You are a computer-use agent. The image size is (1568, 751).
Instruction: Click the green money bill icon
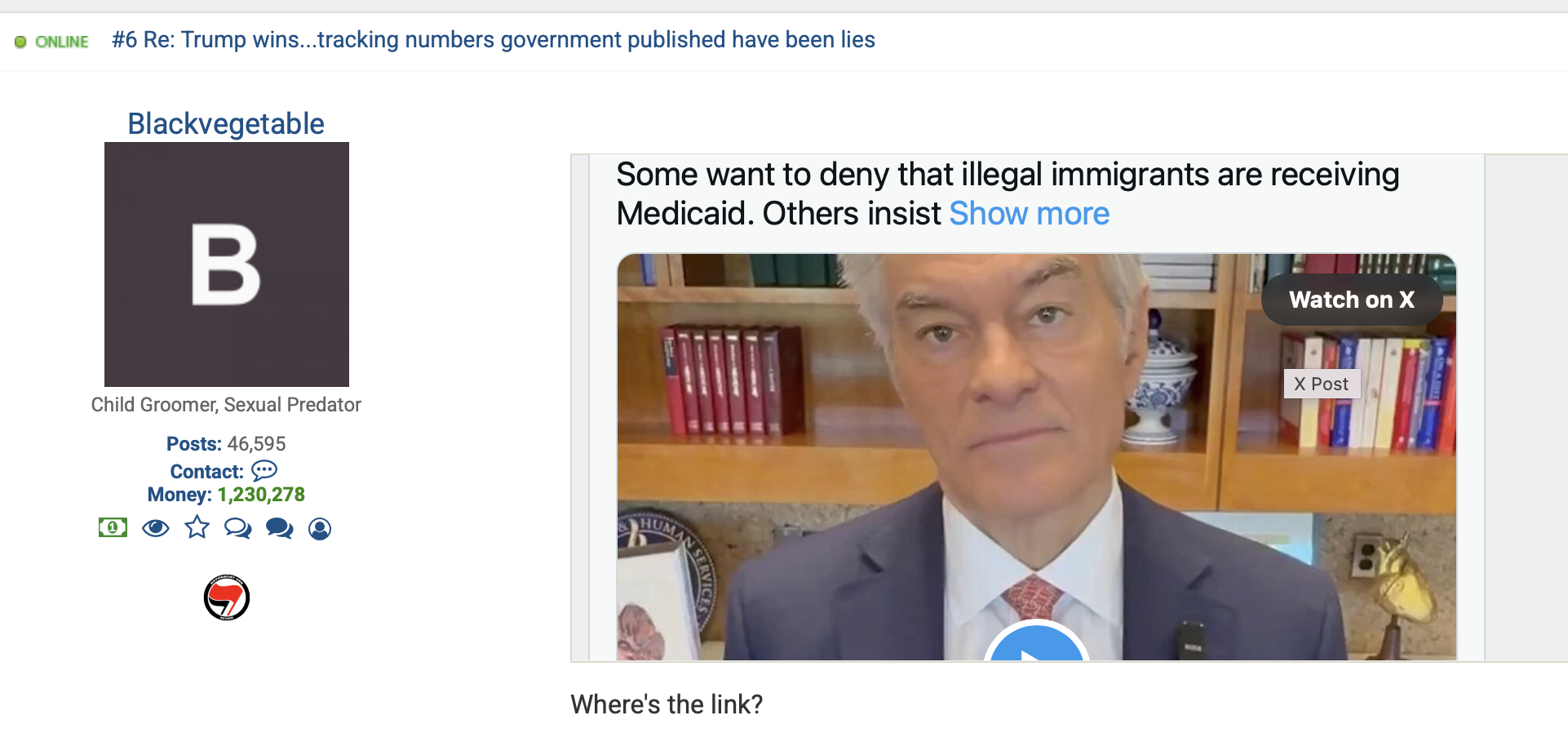(x=113, y=528)
